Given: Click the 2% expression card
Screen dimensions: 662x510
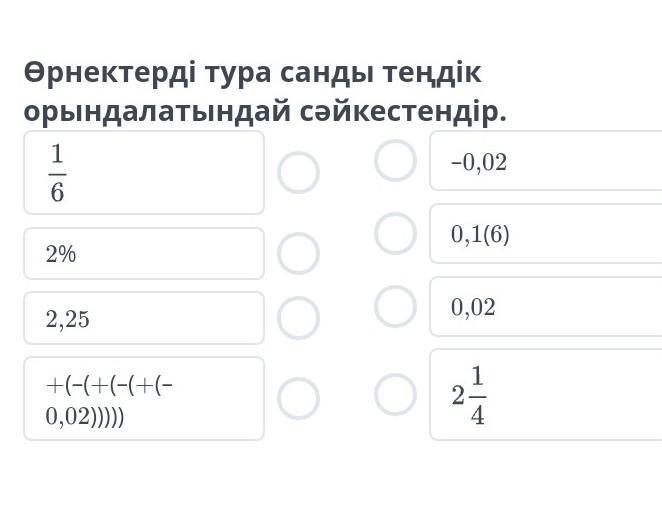Looking at the screenshot, I should [x=143, y=254].
